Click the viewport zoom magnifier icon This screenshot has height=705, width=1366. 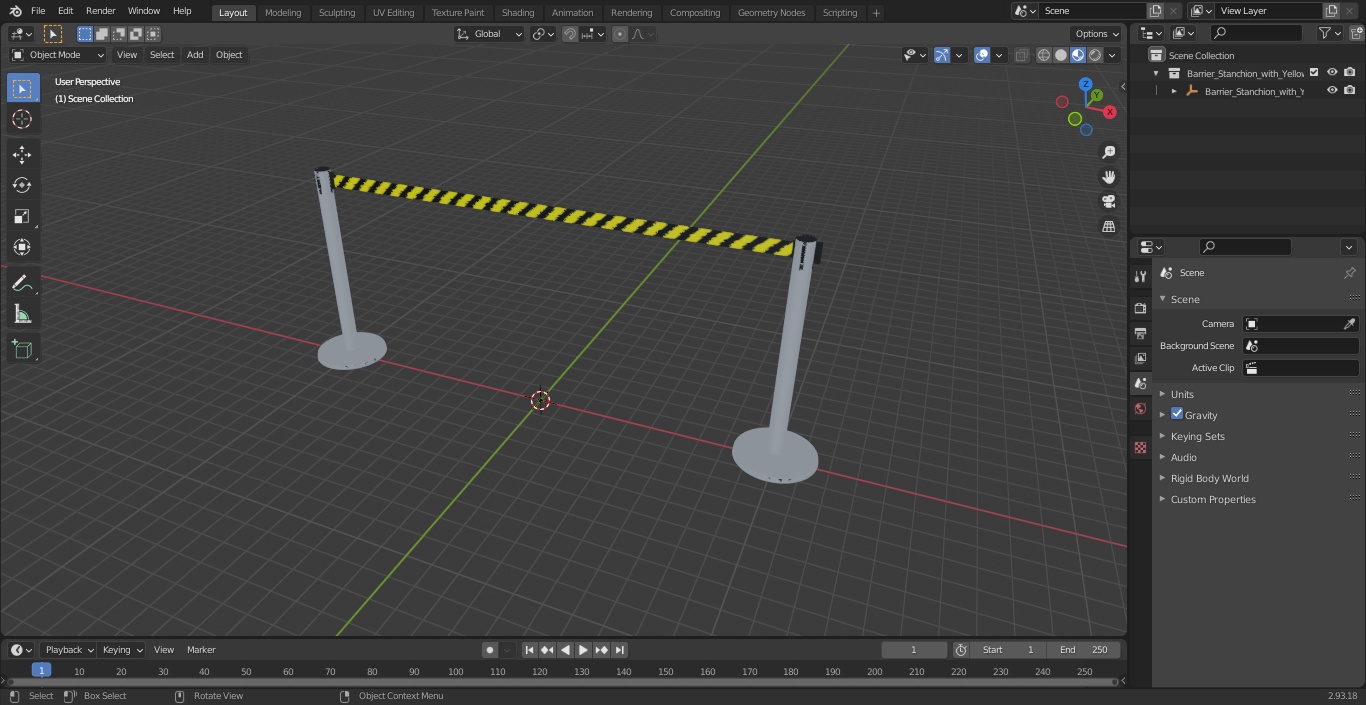1108,152
